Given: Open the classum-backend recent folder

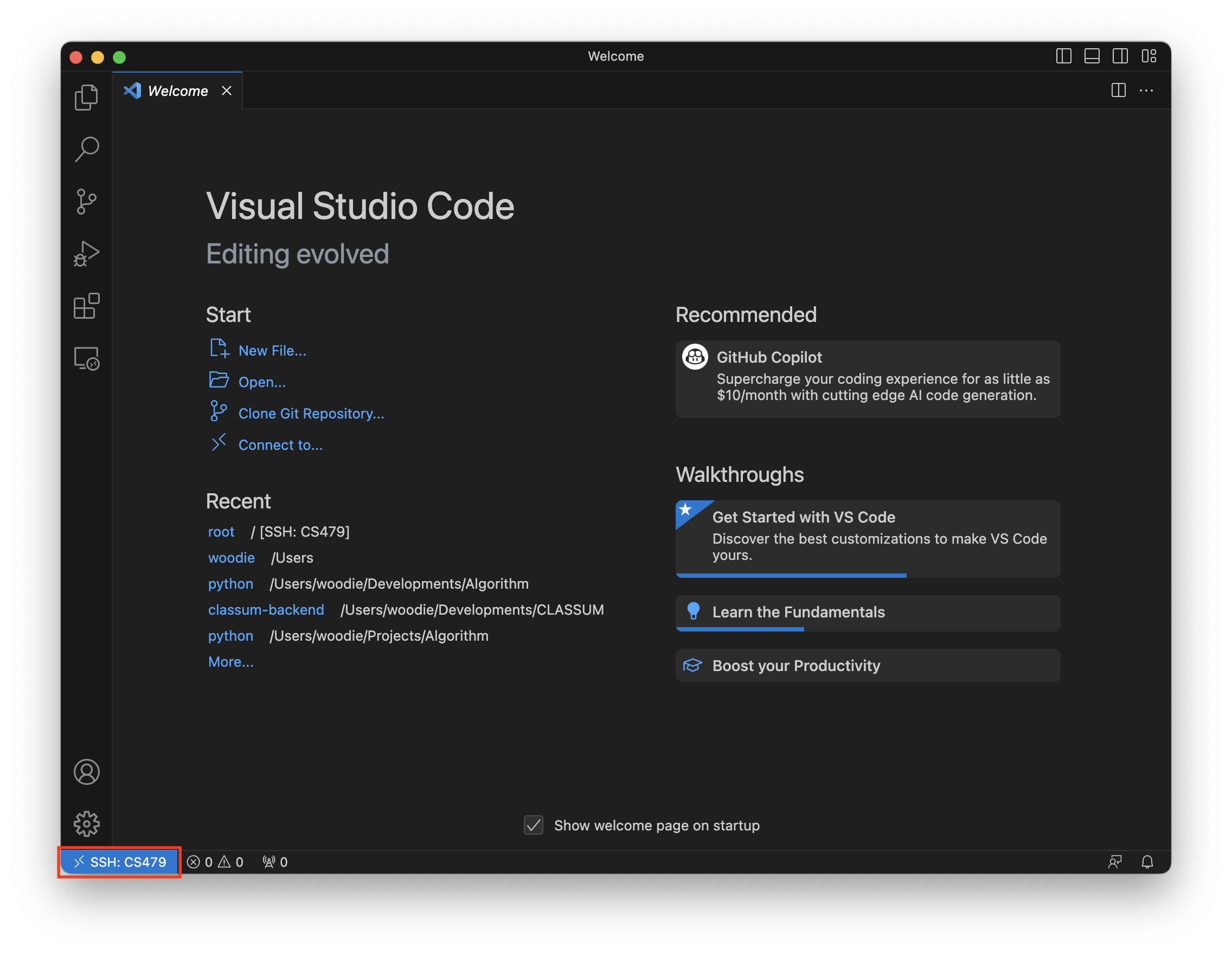Looking at the screenshot, I should point(266,609).
